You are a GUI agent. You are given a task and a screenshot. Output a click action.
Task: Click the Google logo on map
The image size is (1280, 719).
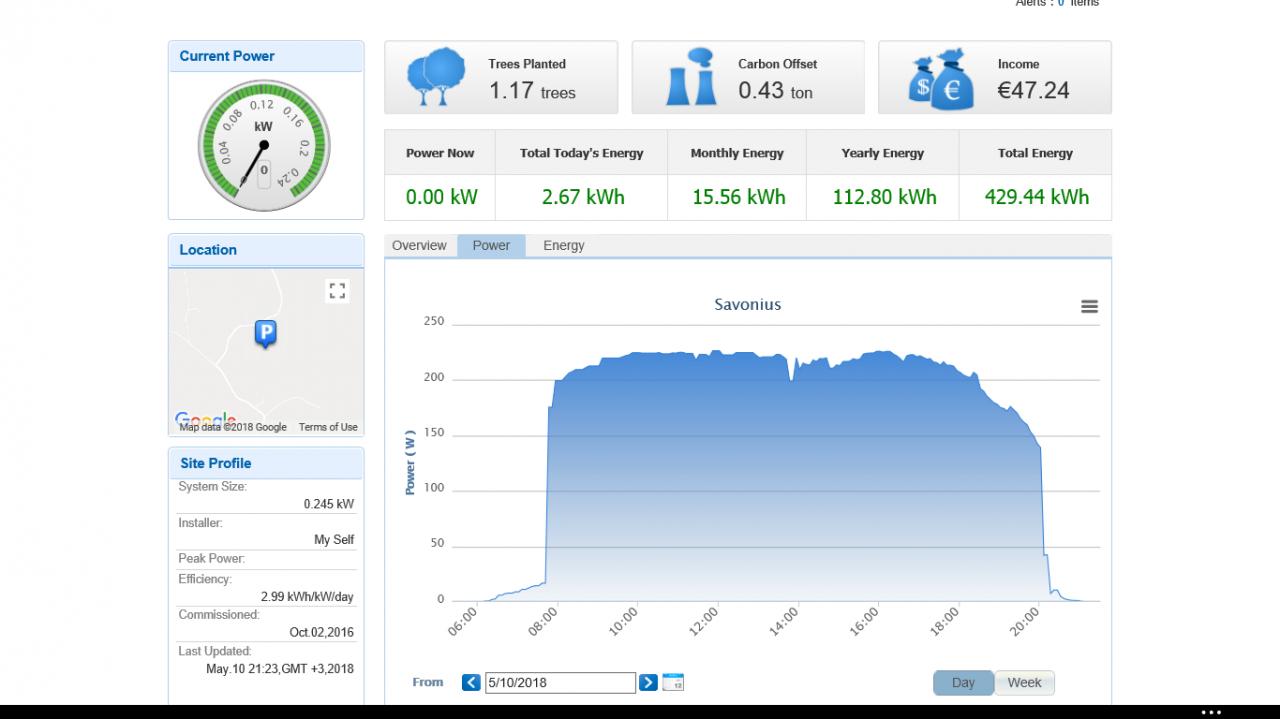206,420
